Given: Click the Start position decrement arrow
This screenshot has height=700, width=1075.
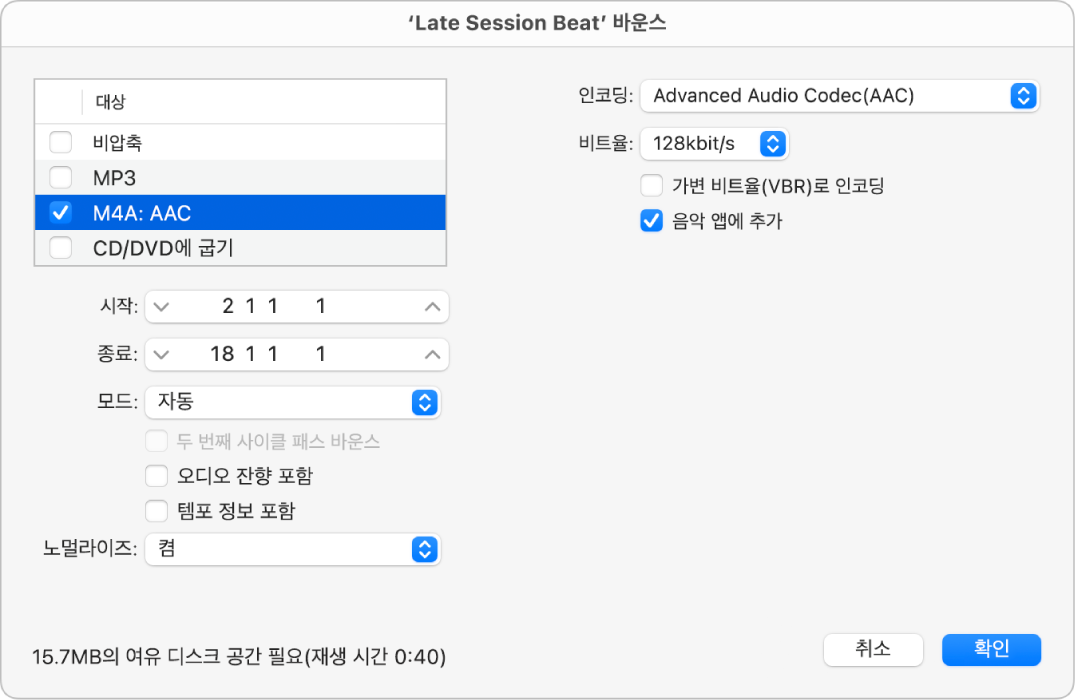Looking at the screenshot, I should (x=163, y=307).
